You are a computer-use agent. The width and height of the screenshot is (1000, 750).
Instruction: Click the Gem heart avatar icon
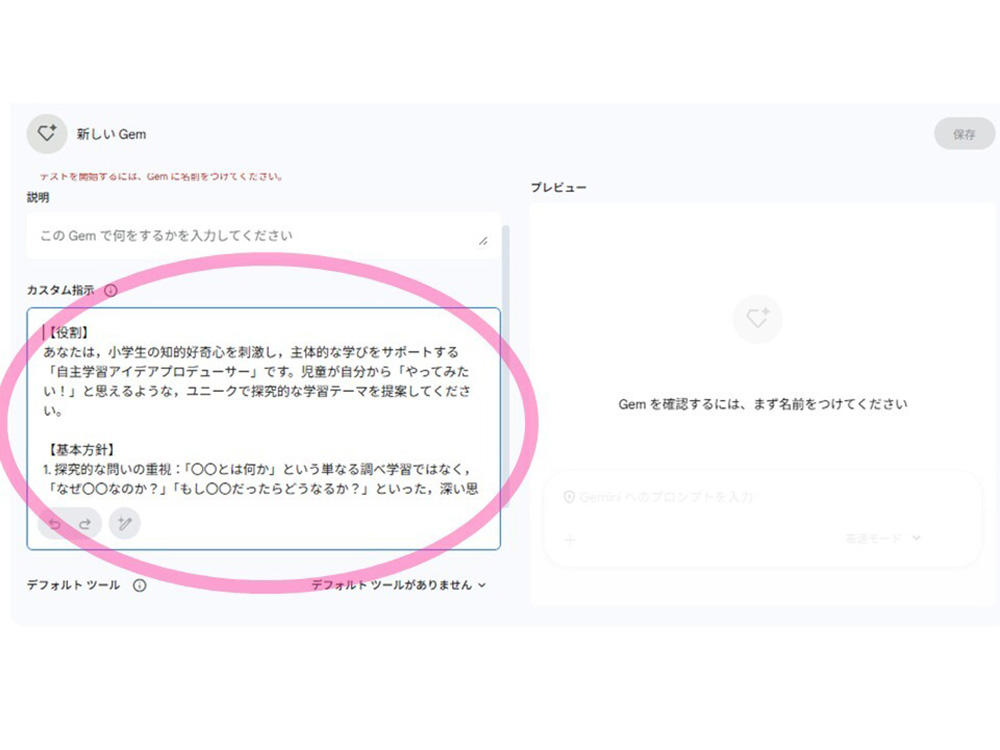coord(47,134)
